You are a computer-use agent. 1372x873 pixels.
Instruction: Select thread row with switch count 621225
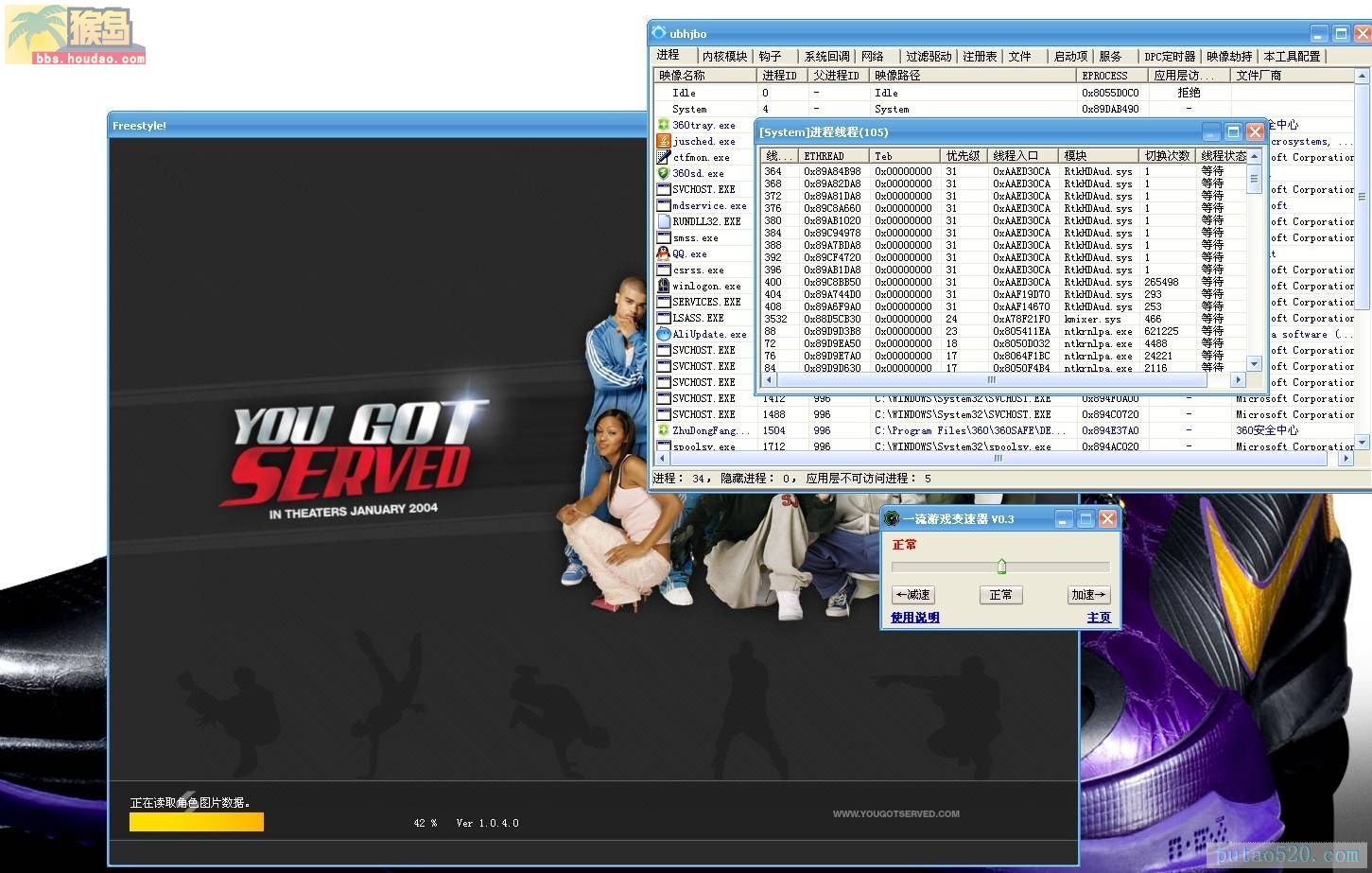click(x=1006, y=331)
